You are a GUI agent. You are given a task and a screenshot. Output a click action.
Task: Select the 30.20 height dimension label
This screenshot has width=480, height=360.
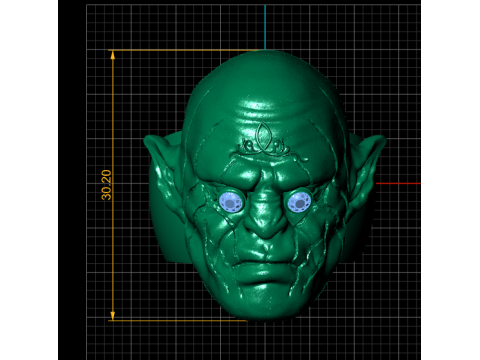pyautogui.click(x=106, y=185)
